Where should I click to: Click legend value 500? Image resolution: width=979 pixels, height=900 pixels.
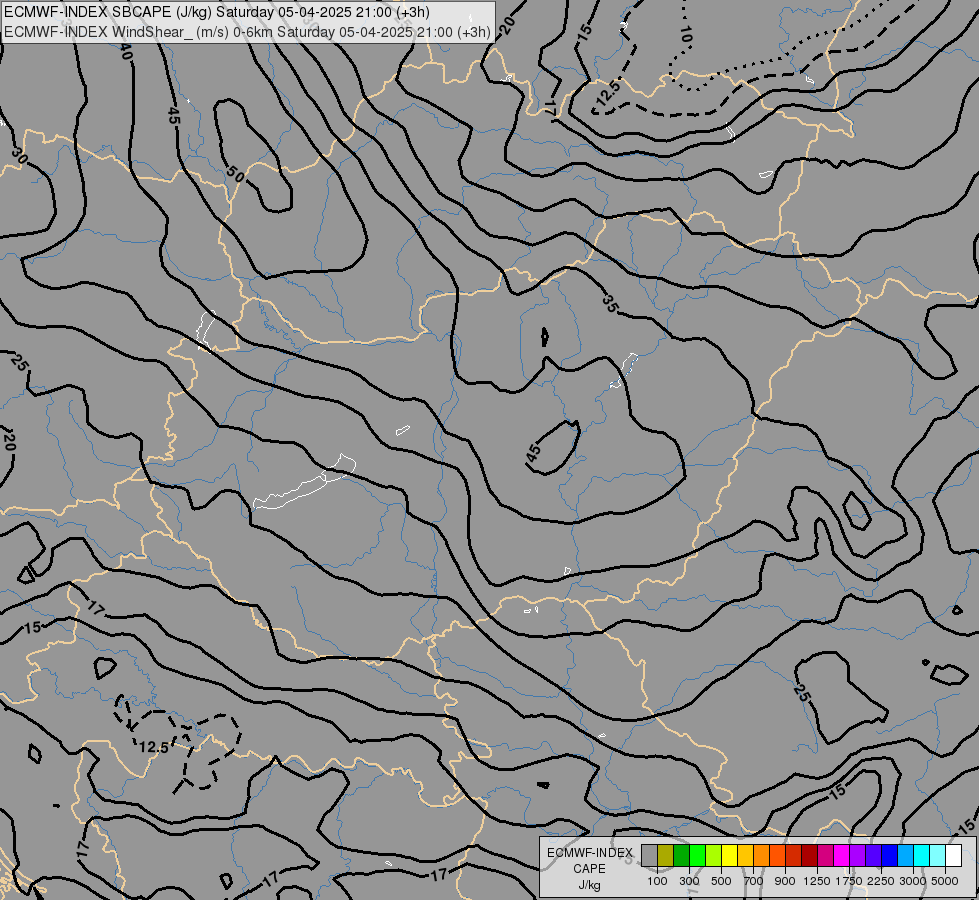(x=721, y=881)
